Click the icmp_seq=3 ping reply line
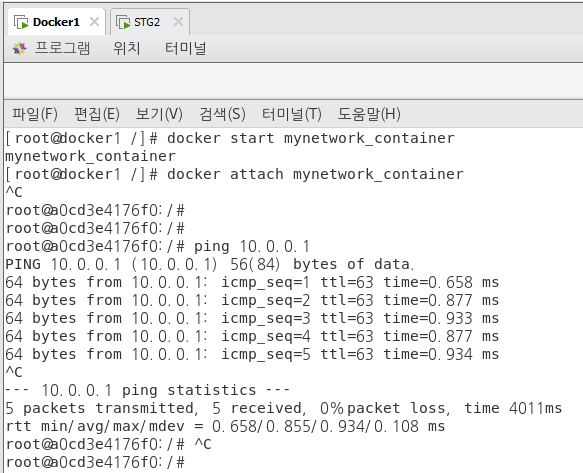Image resolution: width=583 pixels, height=473 pixels. [x=252, y=318]
